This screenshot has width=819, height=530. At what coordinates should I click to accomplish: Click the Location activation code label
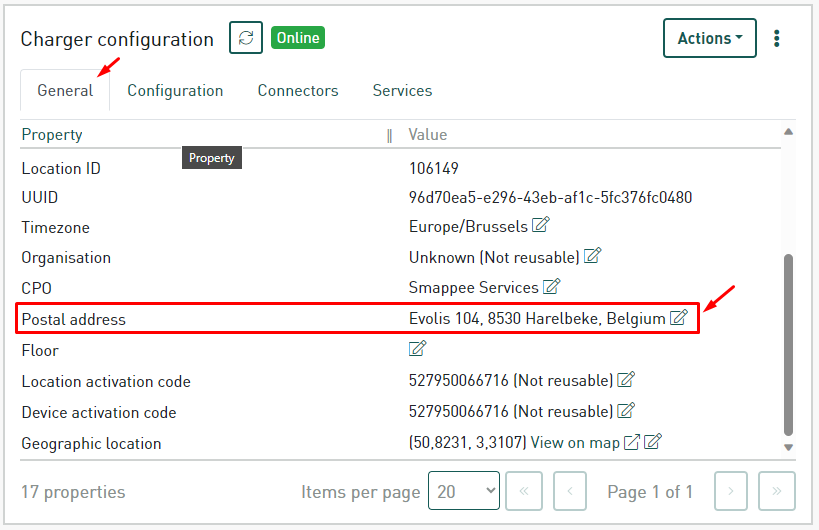pyautogui.click(x=106, y=382)
